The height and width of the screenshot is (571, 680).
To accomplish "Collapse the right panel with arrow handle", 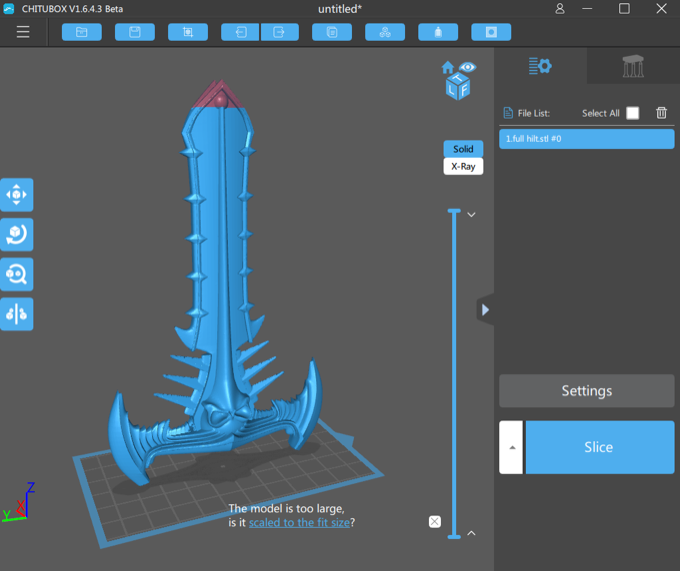I will pyautogui.click(x=485, y=310).
